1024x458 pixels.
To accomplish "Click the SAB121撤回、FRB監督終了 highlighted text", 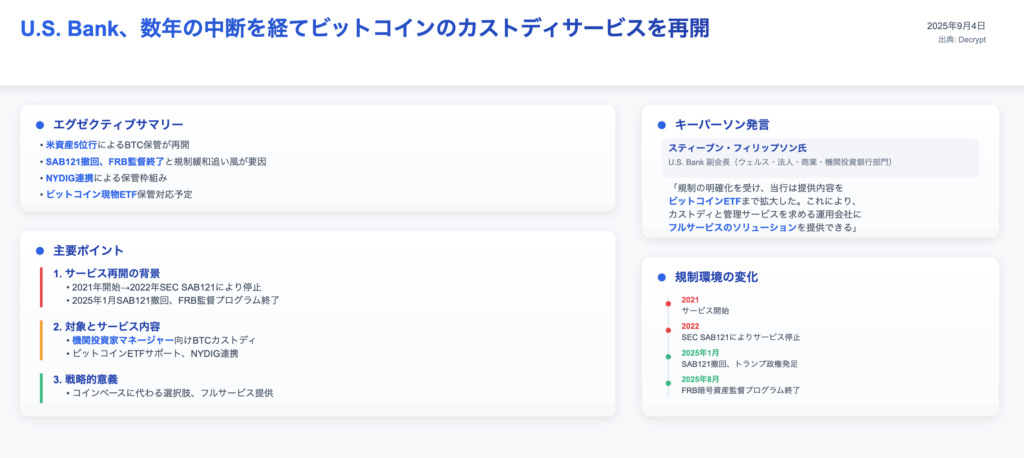I will coord(105,161).
